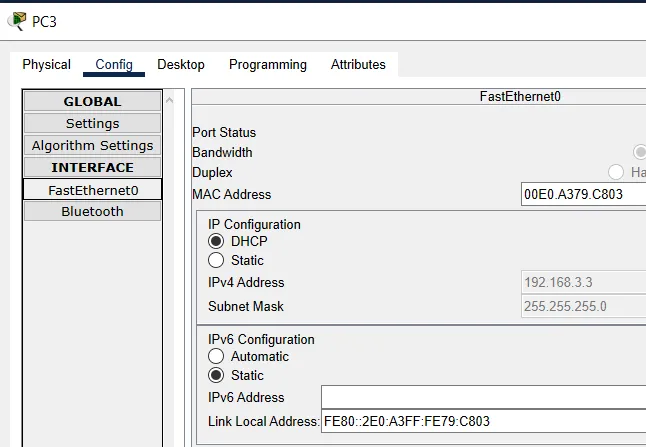Click the Link Local Address field

[482, 422]
